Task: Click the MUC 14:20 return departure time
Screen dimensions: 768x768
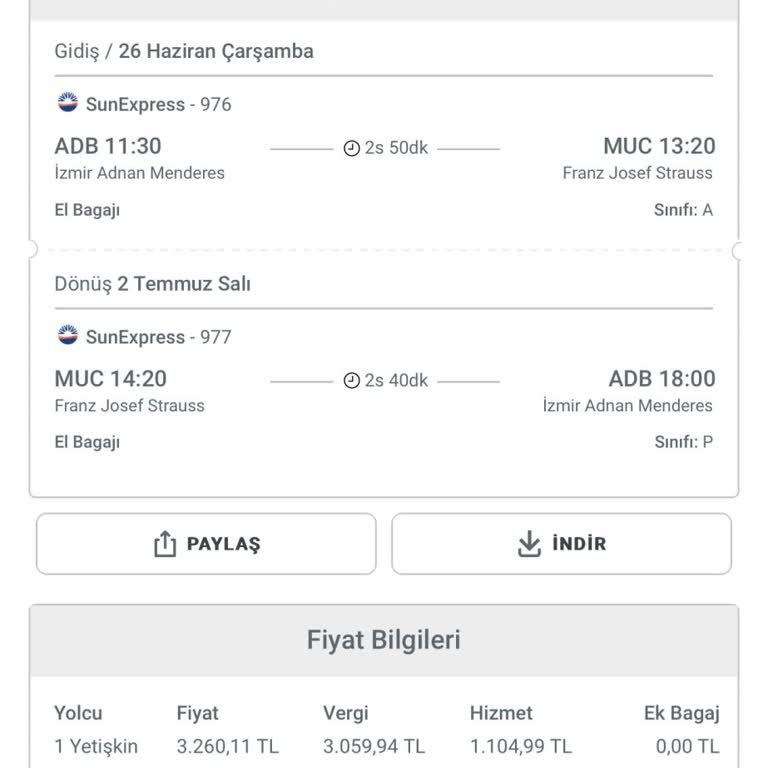Action: click(x=111, y=379)
